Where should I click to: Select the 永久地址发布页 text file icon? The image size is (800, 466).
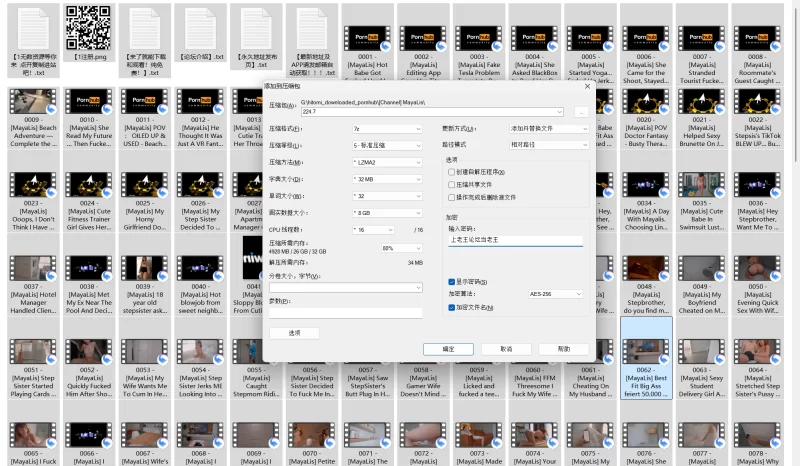(251, 27)
